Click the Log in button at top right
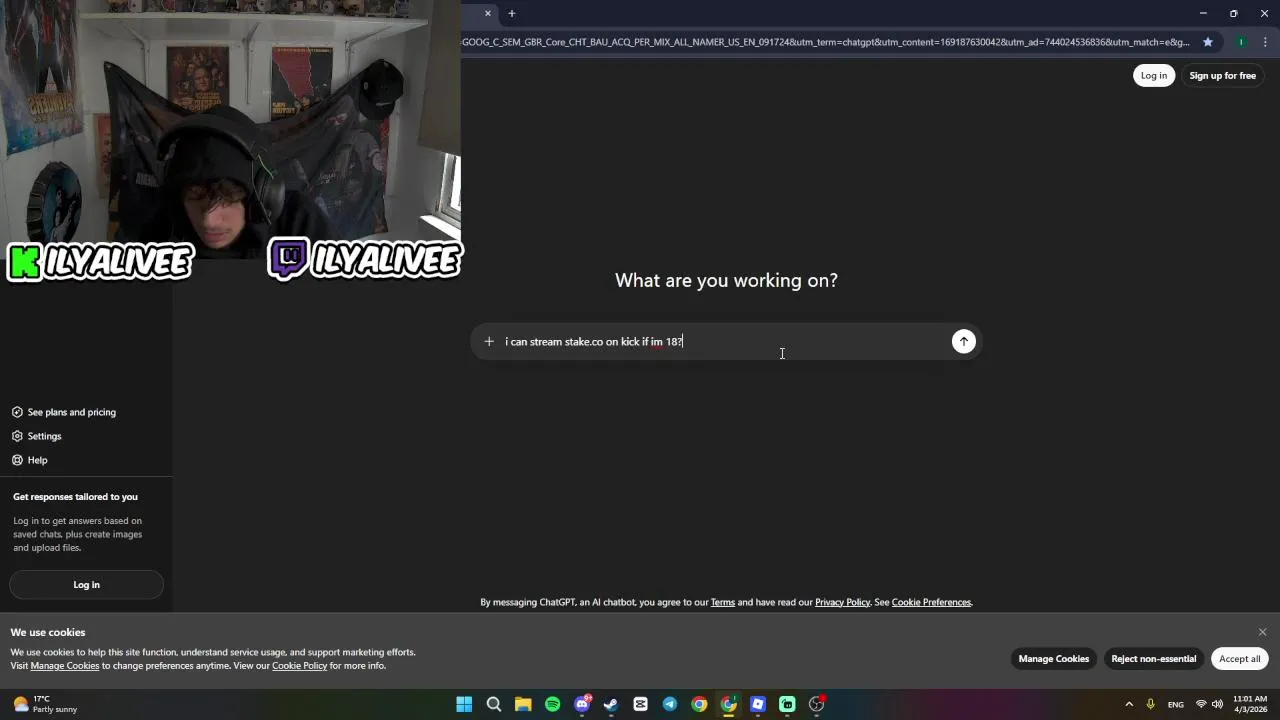 pyautogui.click(x=1154, y=75)
